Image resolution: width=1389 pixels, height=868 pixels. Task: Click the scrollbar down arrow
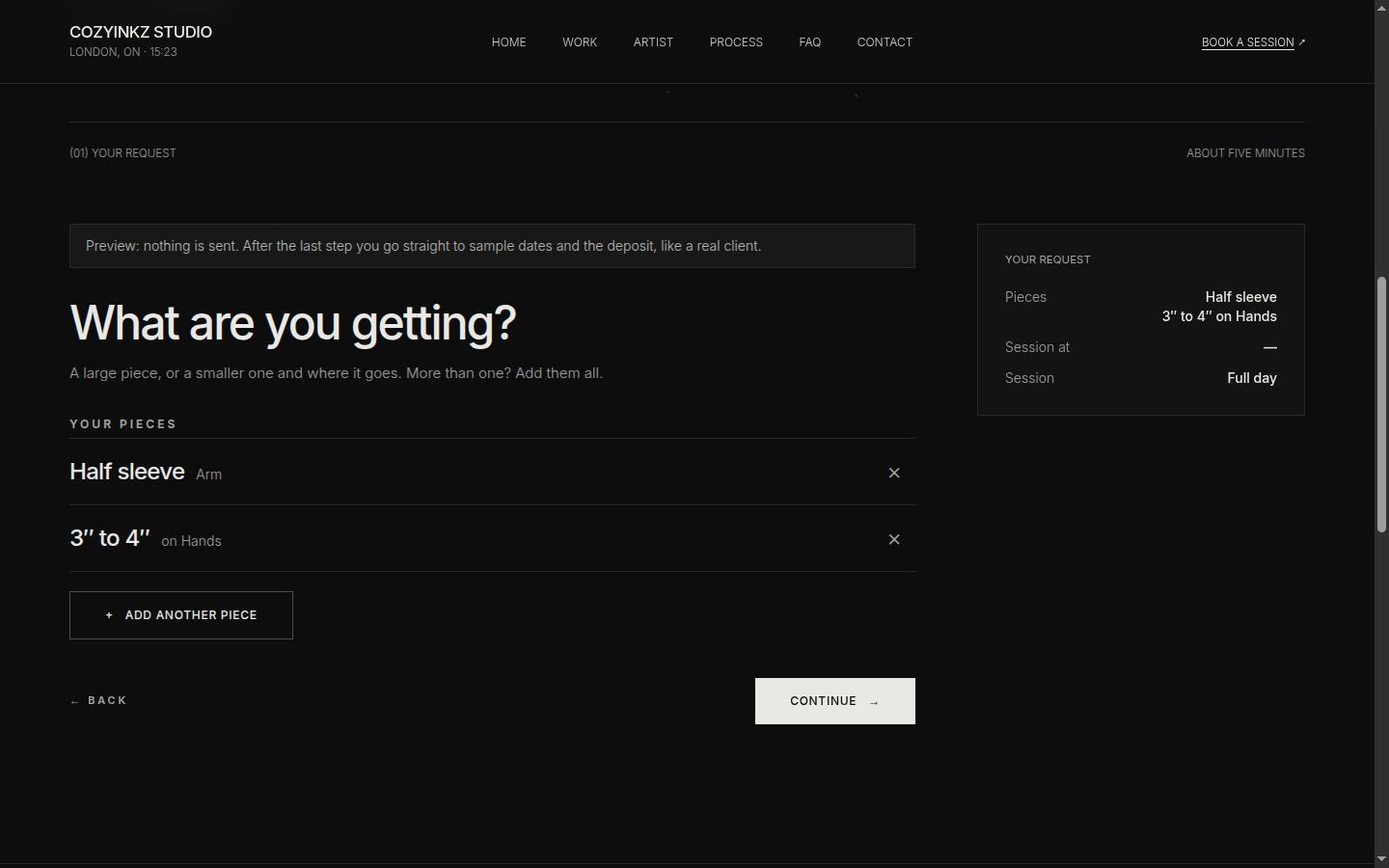pyautogui.click(x=1381, y=859)
